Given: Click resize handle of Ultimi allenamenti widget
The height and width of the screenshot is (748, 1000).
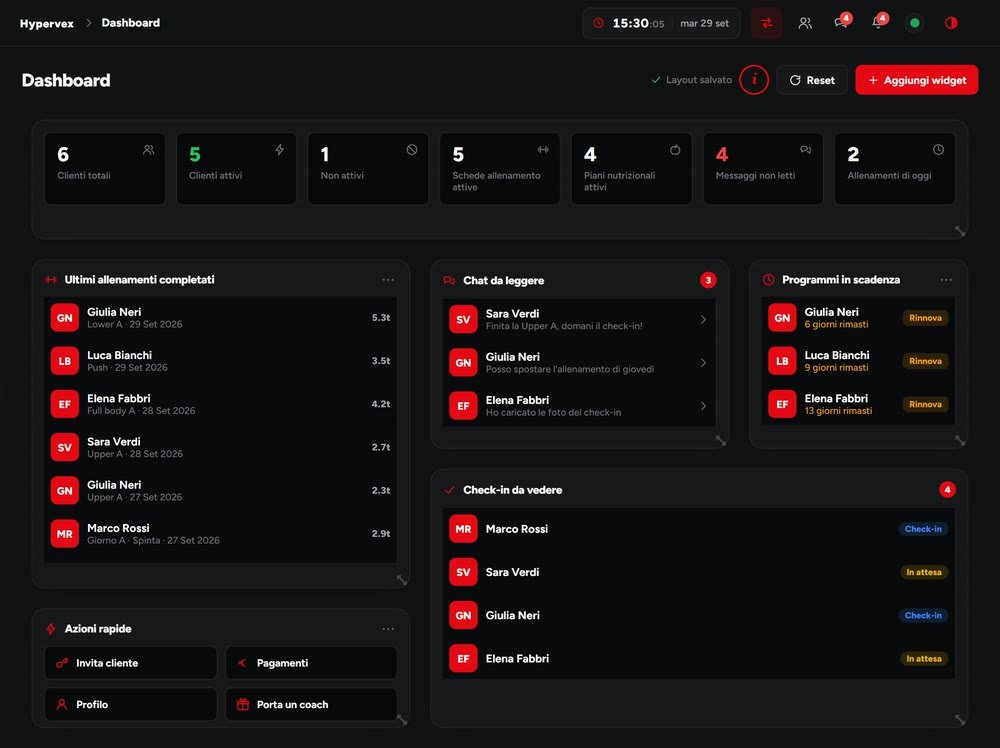Looking at the screenshot, I should (x=402, y=580).
